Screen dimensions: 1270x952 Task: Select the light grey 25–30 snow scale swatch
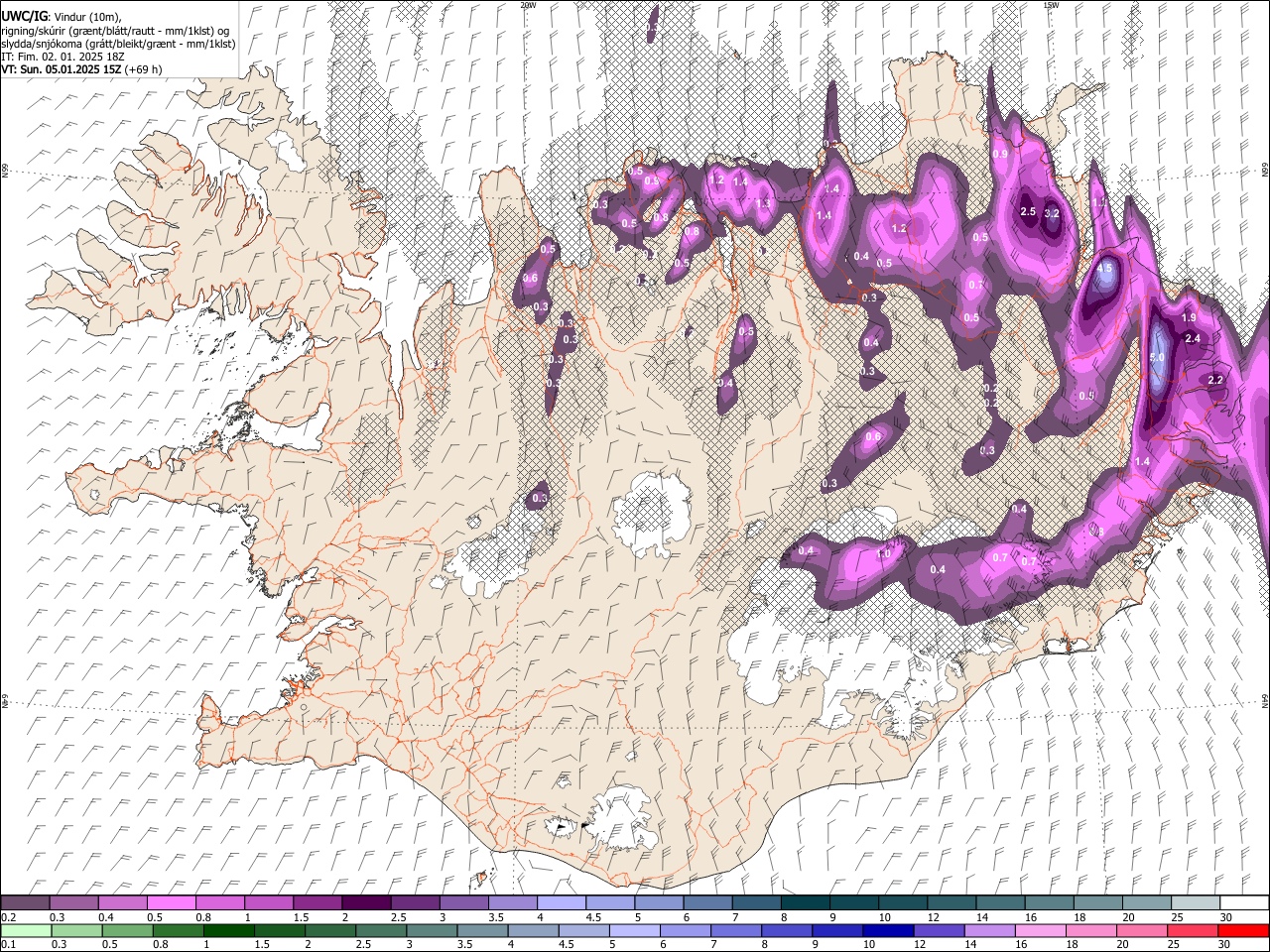pyautogui.click(x=1196, y=902)
